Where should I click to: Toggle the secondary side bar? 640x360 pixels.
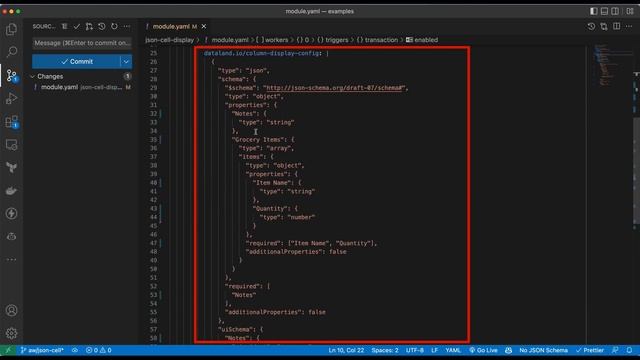click(615, 11)
